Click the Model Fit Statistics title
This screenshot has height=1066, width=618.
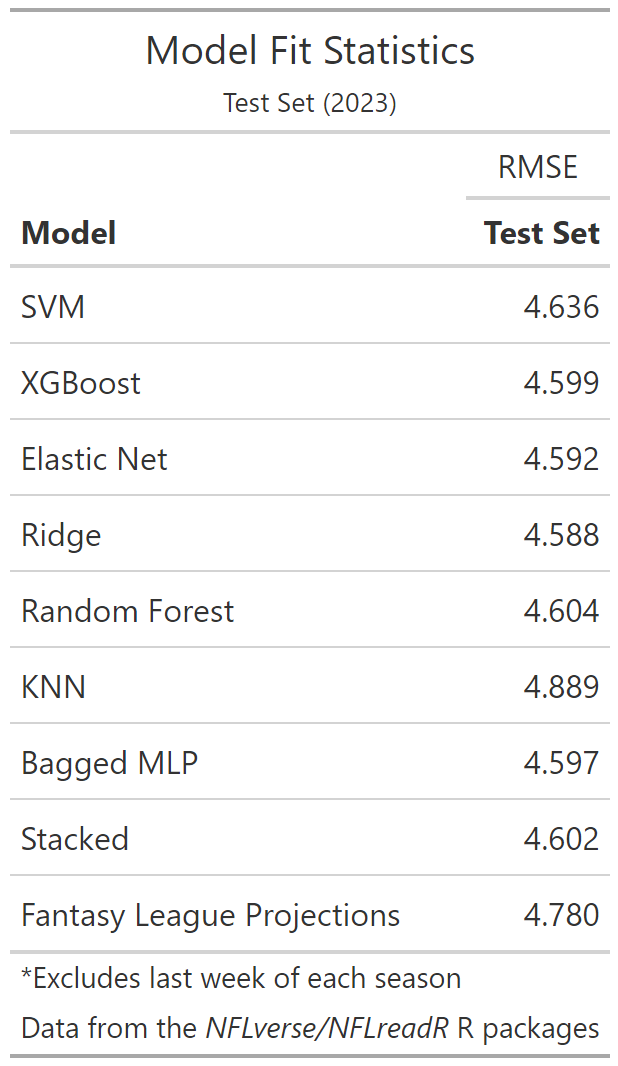click(310, 50)
